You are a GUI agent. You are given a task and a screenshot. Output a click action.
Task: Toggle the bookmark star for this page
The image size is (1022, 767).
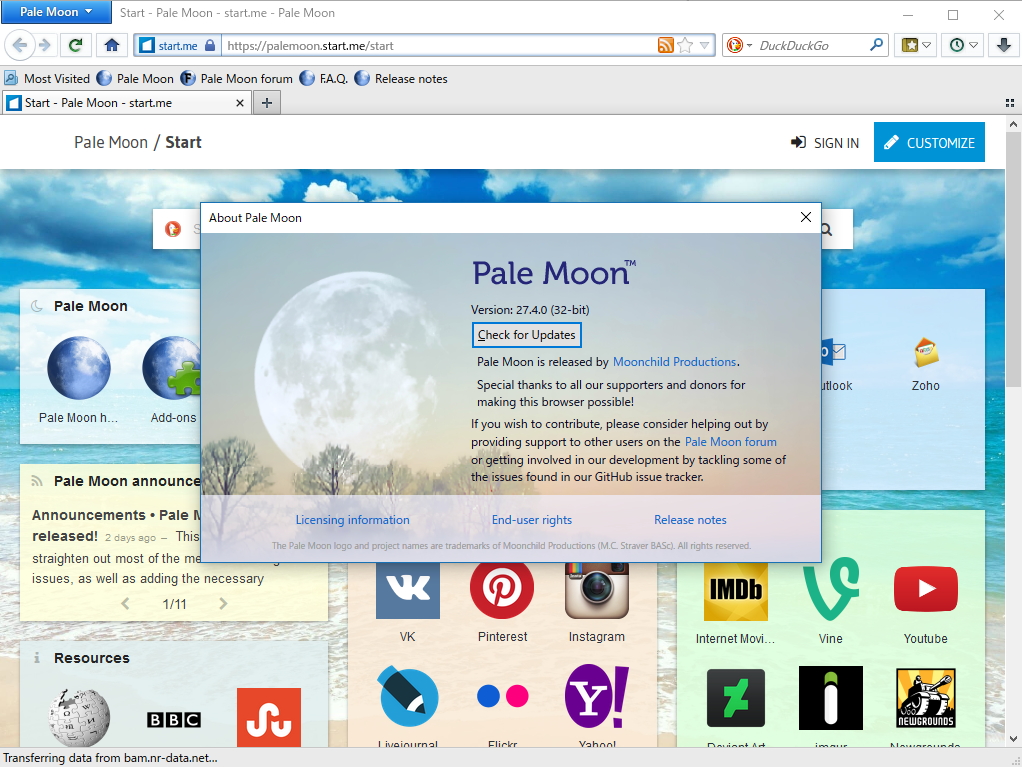coord(684,44)
